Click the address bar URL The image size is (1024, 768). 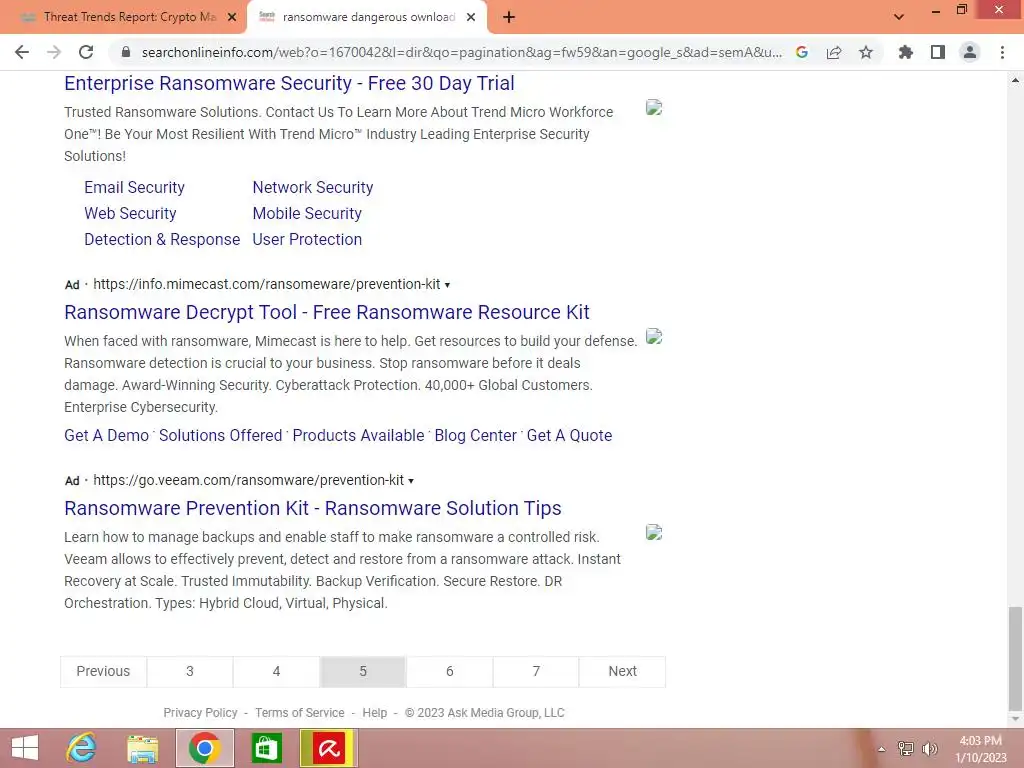[x=461, y=52]
